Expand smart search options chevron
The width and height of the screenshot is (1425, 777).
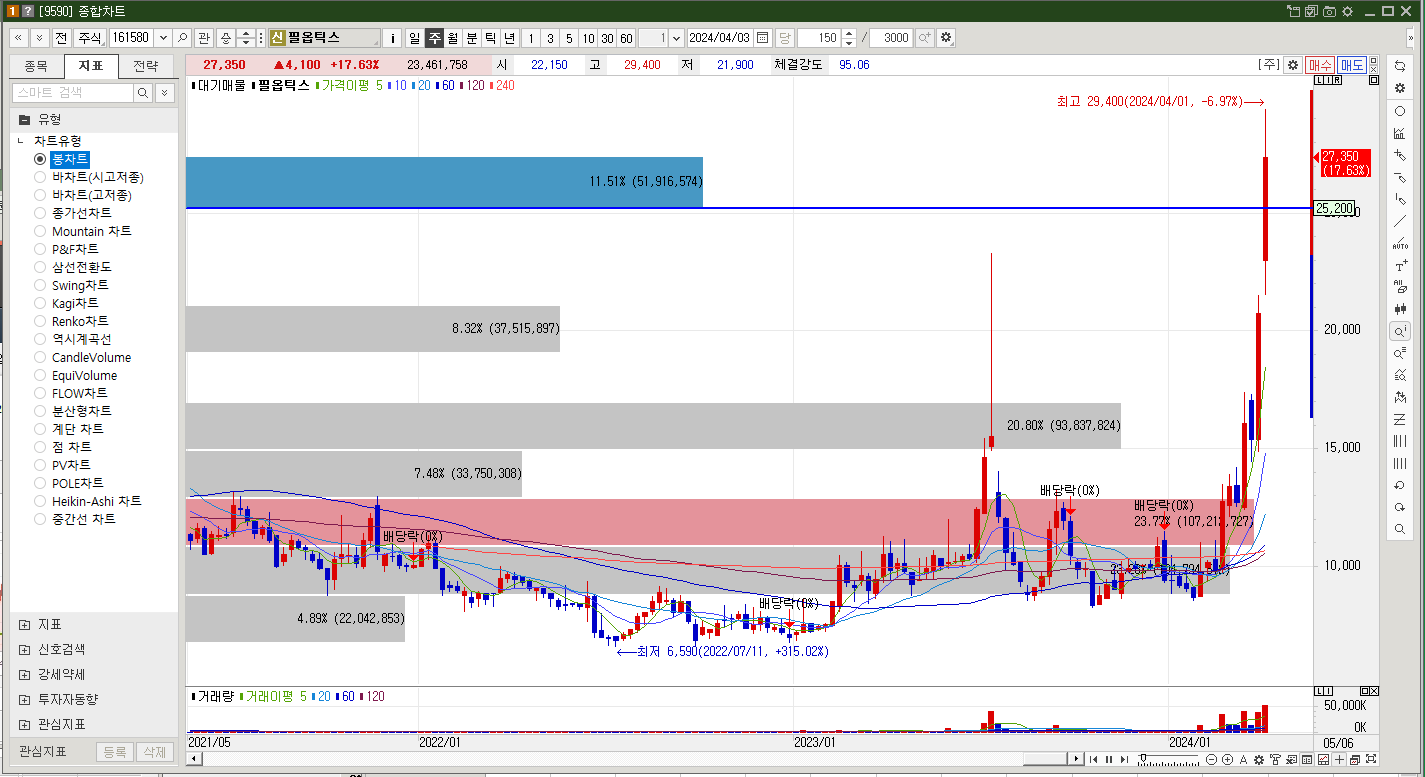(165, 92)
